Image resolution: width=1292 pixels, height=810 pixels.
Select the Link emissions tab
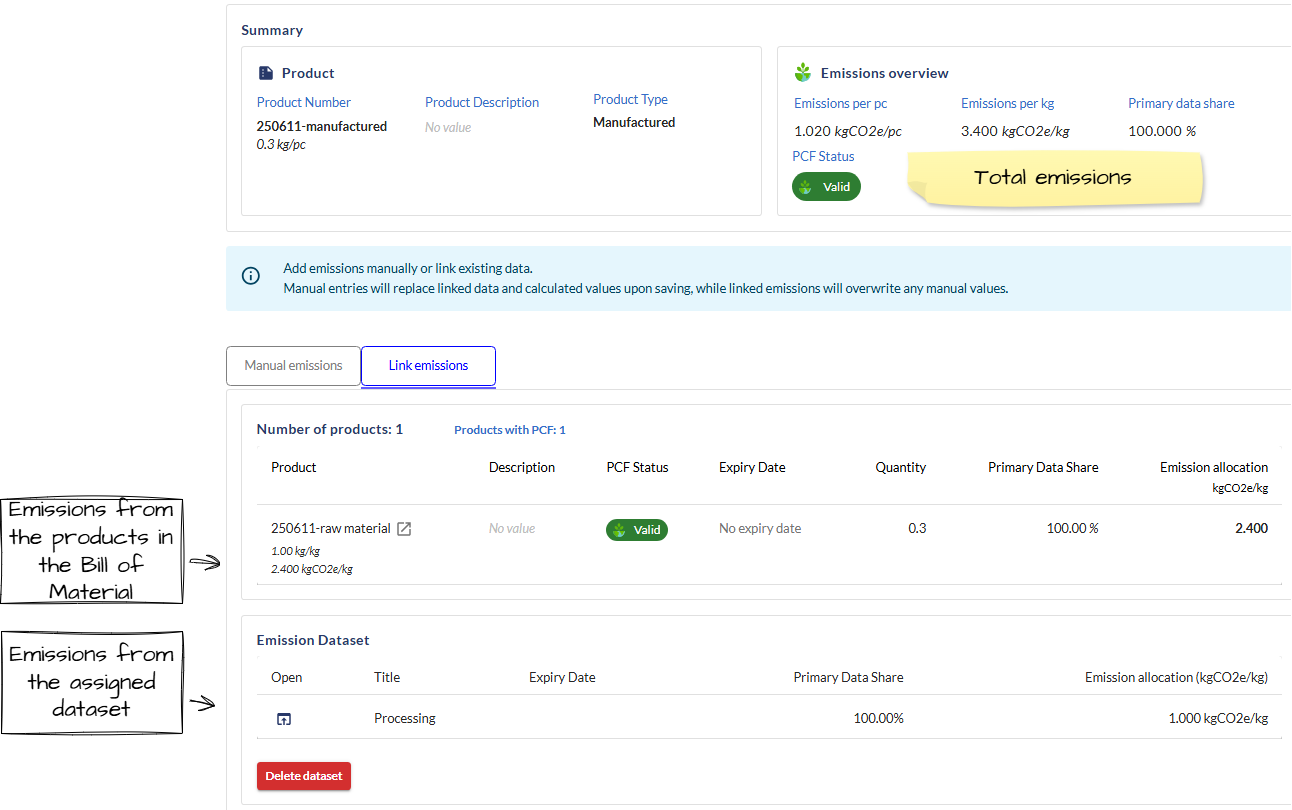428,366
